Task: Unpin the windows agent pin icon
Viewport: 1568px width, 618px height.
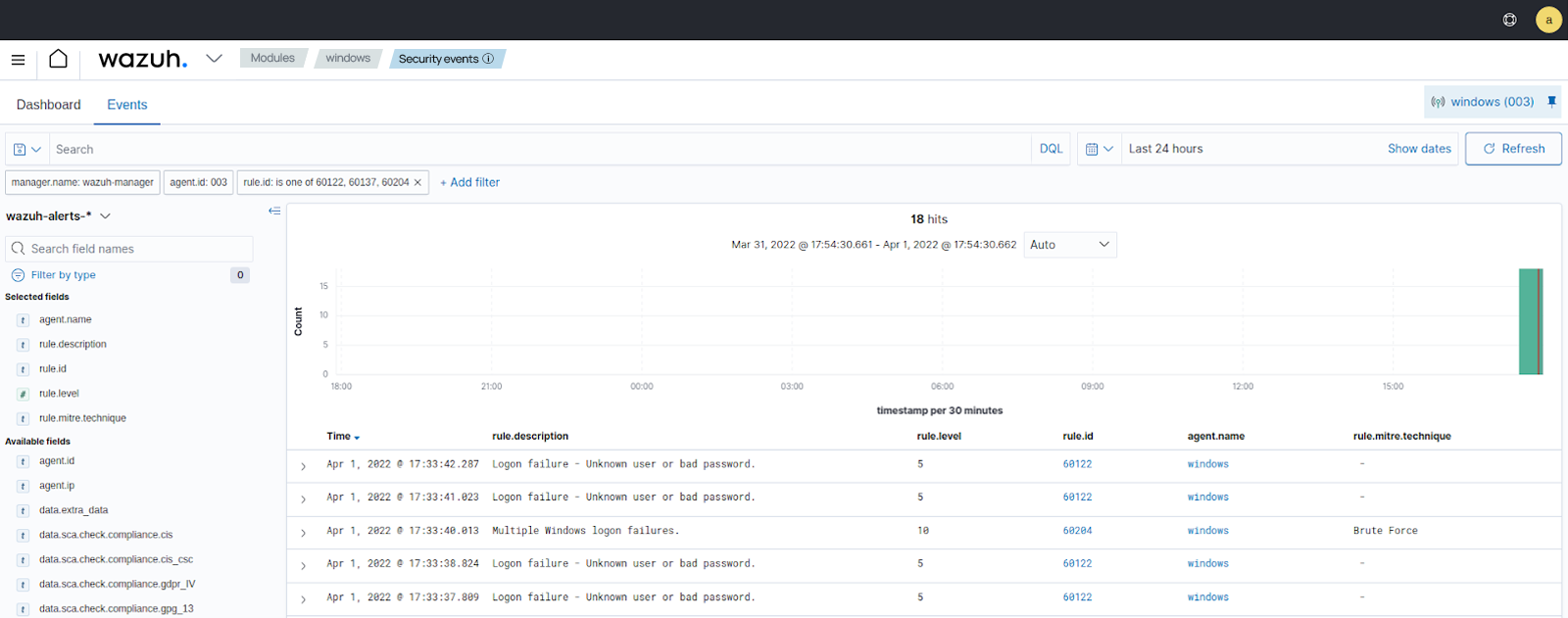Action: [1551, 102]
